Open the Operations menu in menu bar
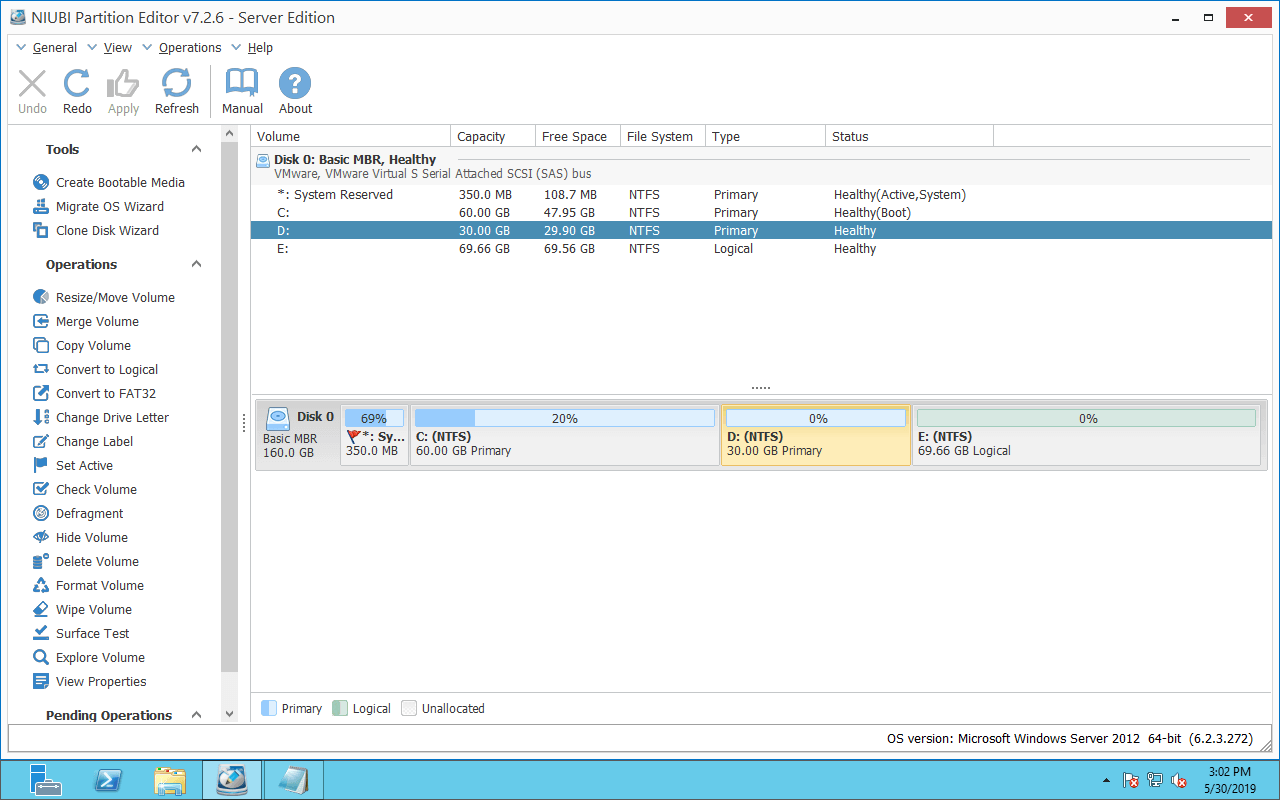Viewport: 1280px width, 800px height. click(x=189, y=47)
